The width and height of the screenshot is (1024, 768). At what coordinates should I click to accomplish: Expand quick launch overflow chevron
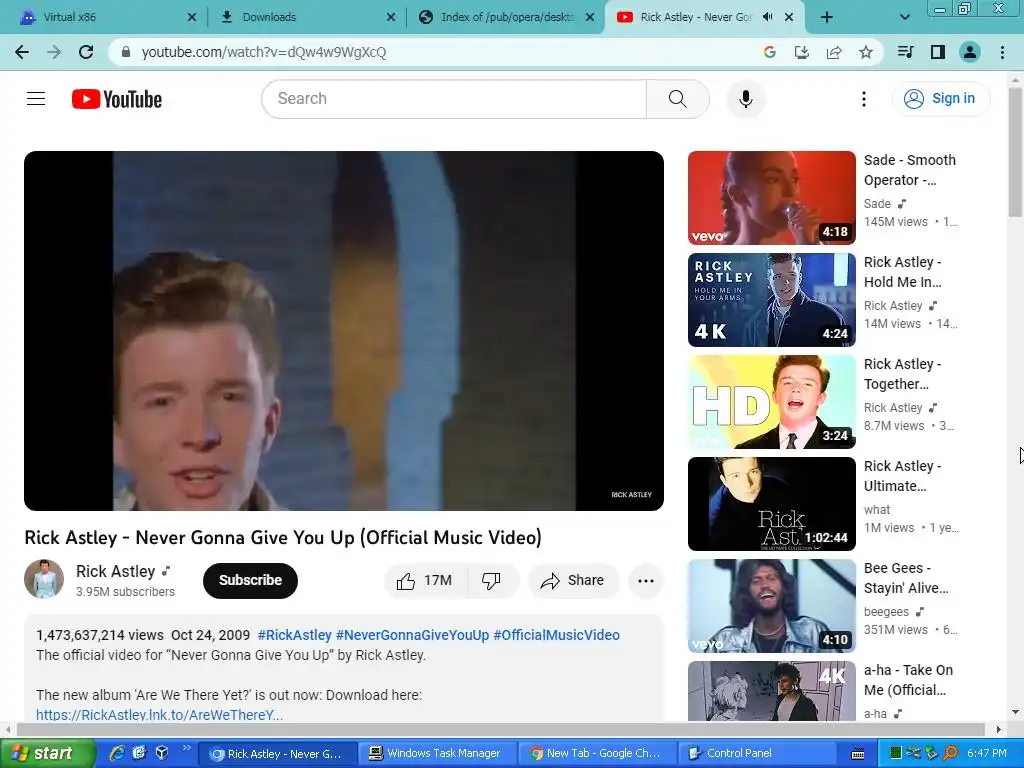187,748
